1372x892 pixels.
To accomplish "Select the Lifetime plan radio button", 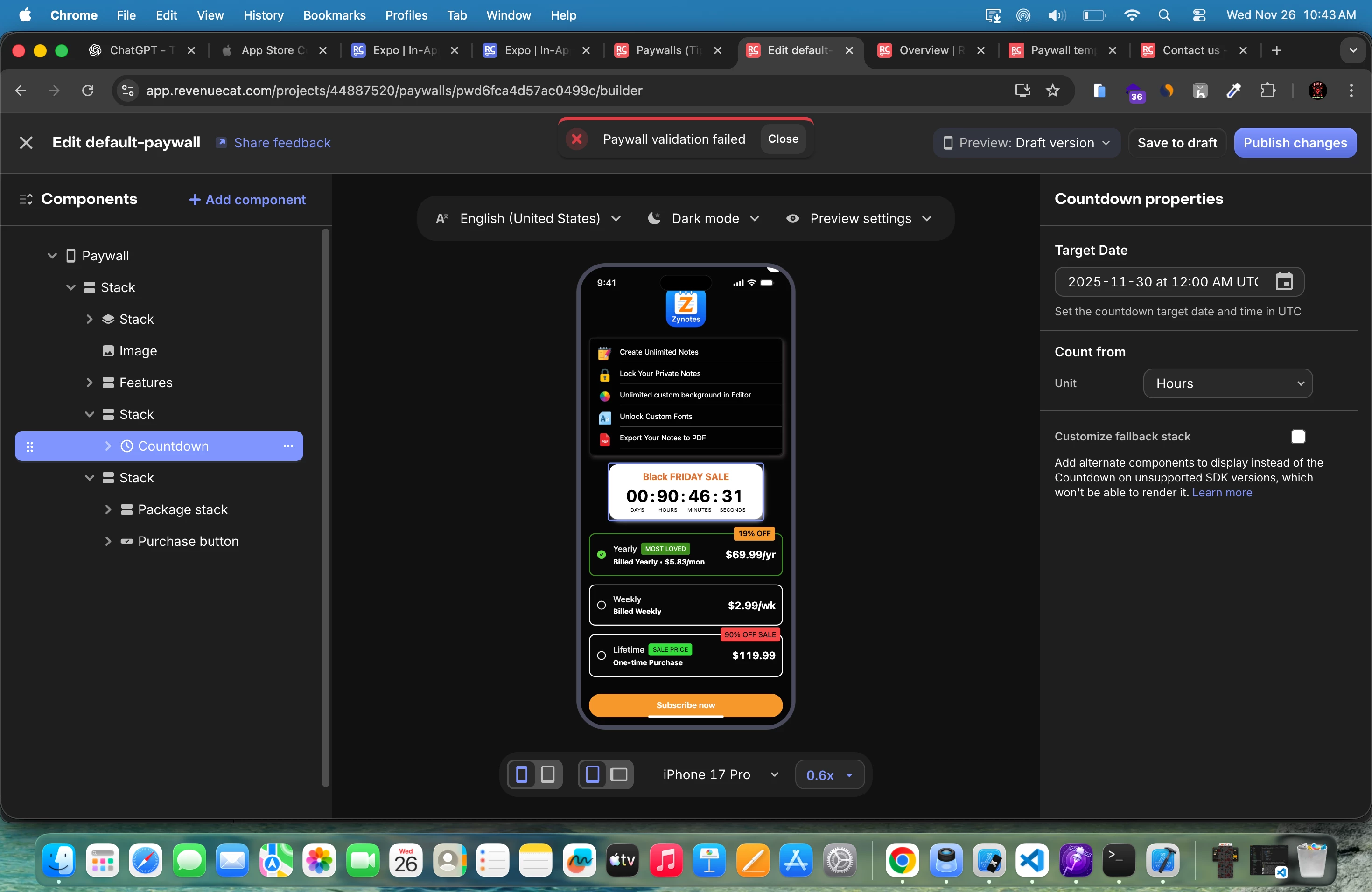I will tap(601, 655).
